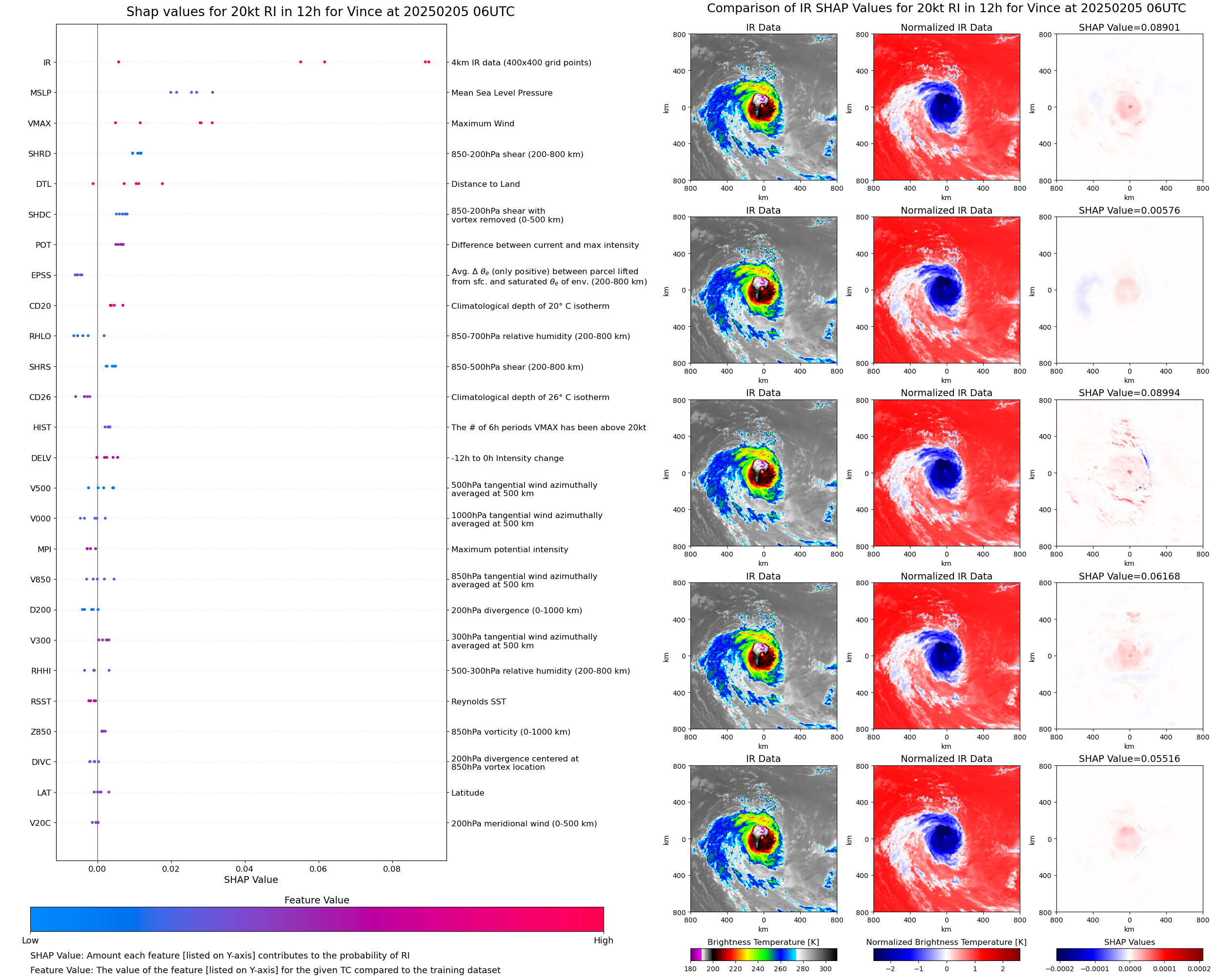Click the Reynolds SST description label
The image size is (1215, 980).
pos(478,701)
